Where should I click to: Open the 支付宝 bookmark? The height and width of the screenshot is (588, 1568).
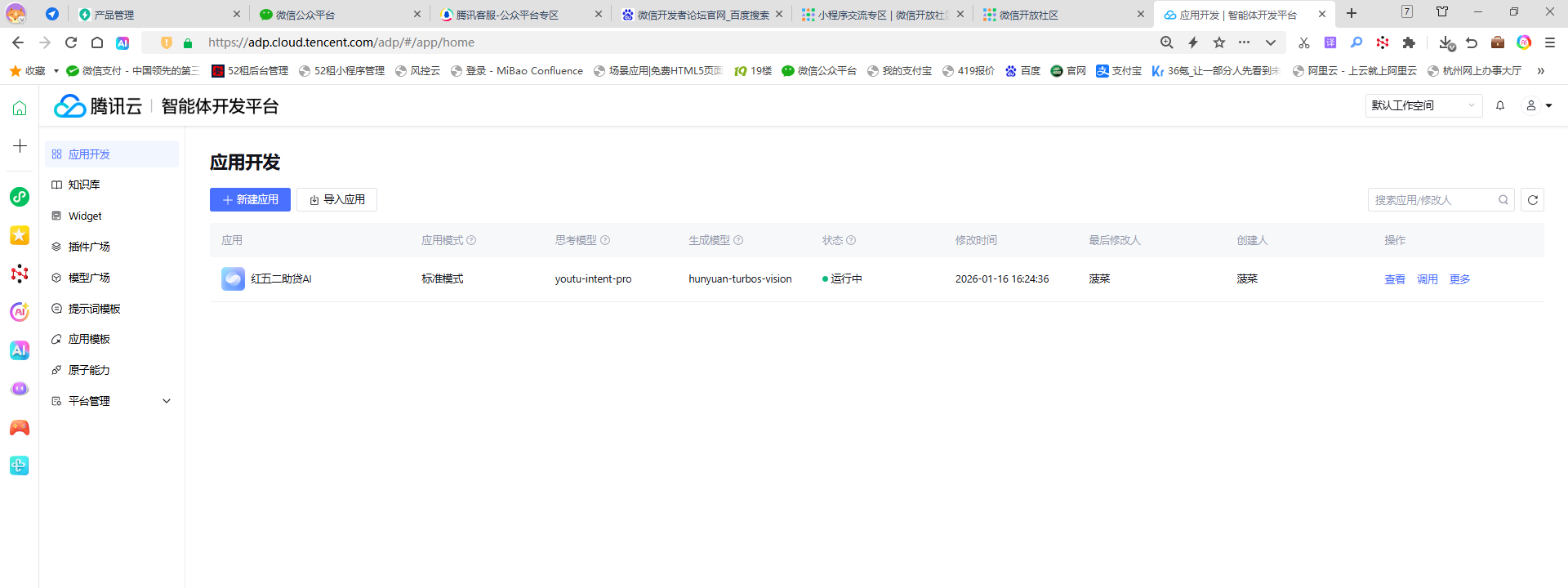(x=1119, y=71)
